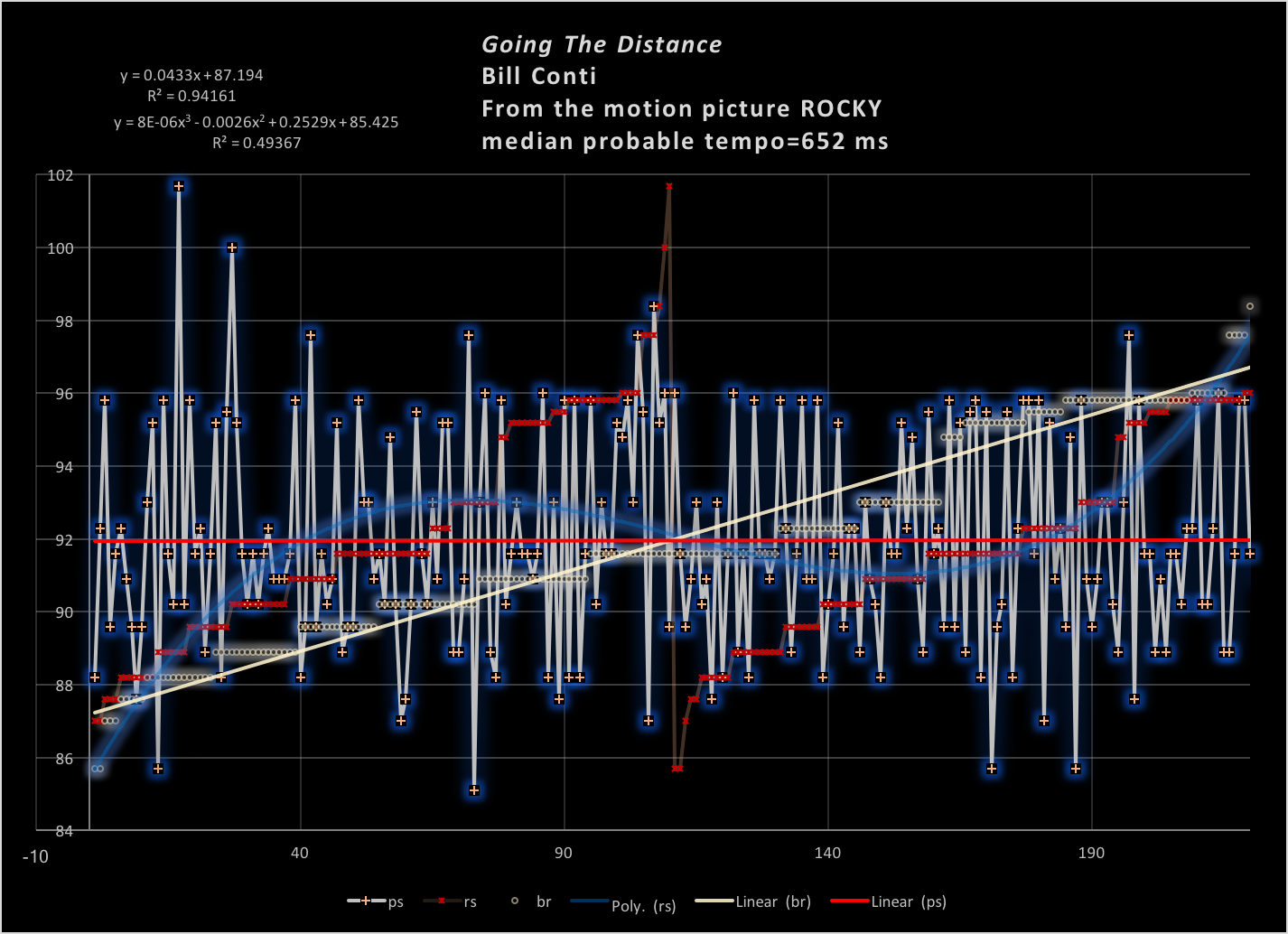Image resolution: width=1288 pixels, height=934 pixels.
Task: Click the cubic polynomial trendline equation
Action: click(257, 122)
